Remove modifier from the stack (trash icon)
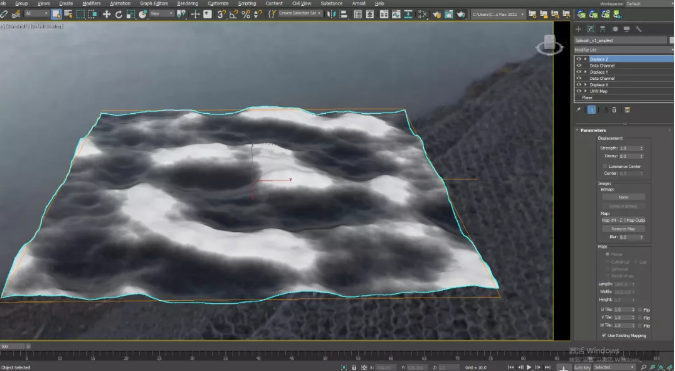Screen dimensions: 675x371 point(614,110)
